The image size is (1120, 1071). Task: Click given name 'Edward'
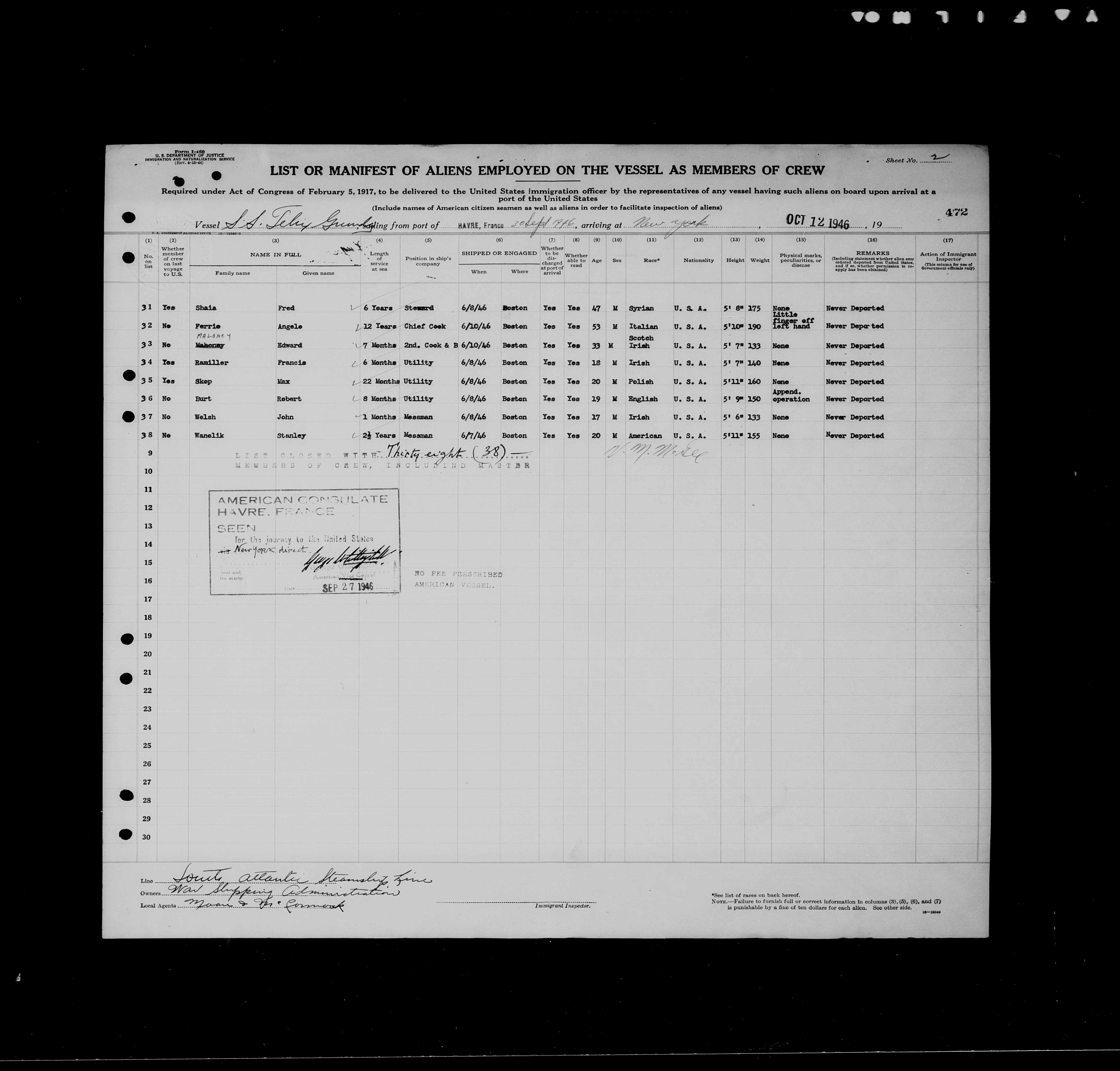click(290, 345)
